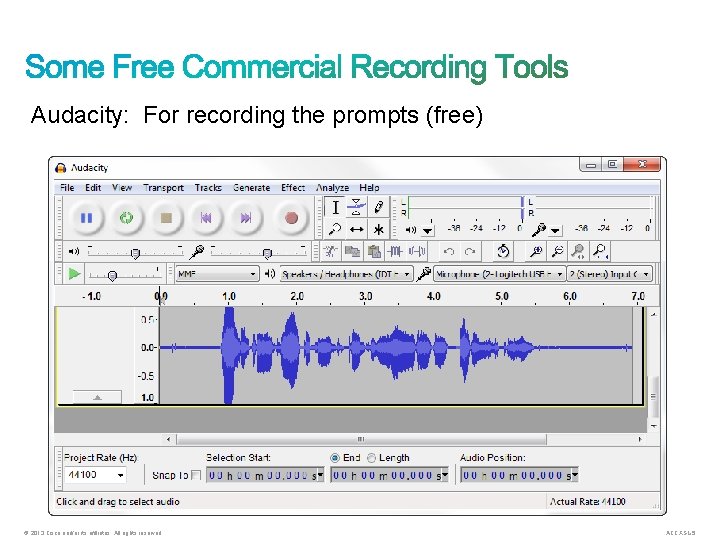Click the horizontal scrollbar thumb
Image resolution: width=720 pixels, height=540 pixels.
pos(361,439)
